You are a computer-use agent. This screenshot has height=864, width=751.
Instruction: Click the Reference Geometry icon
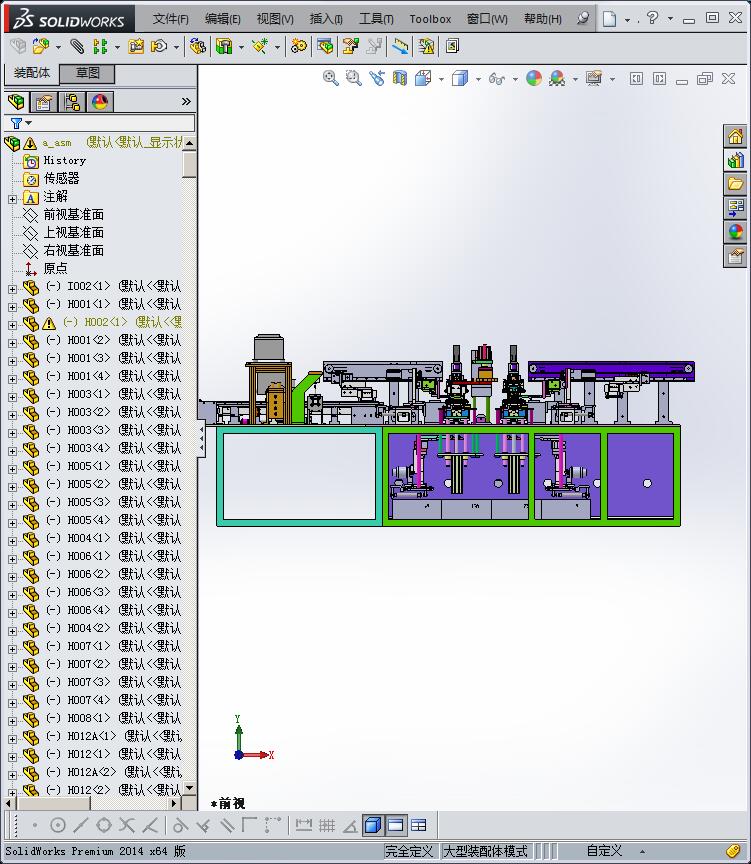260,46
